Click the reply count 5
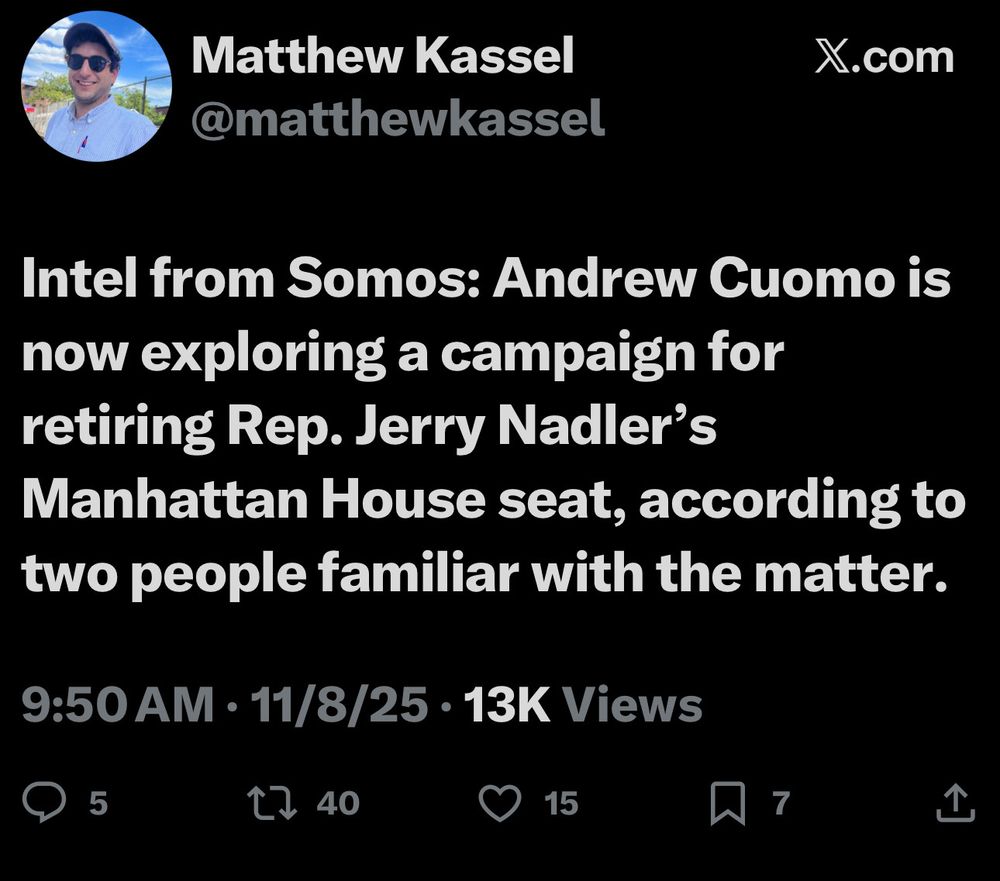 pyautogui.click(x=98, y=803)
